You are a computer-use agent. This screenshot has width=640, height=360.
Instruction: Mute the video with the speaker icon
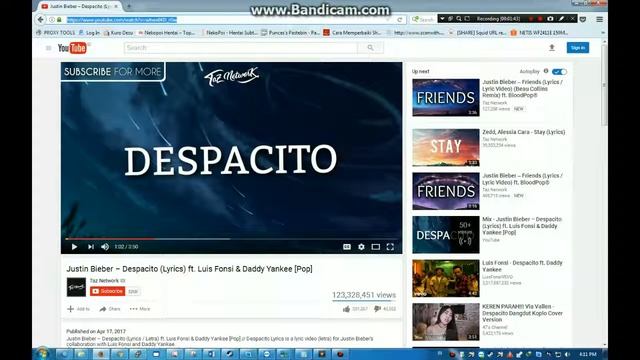(x=105, y=247)
